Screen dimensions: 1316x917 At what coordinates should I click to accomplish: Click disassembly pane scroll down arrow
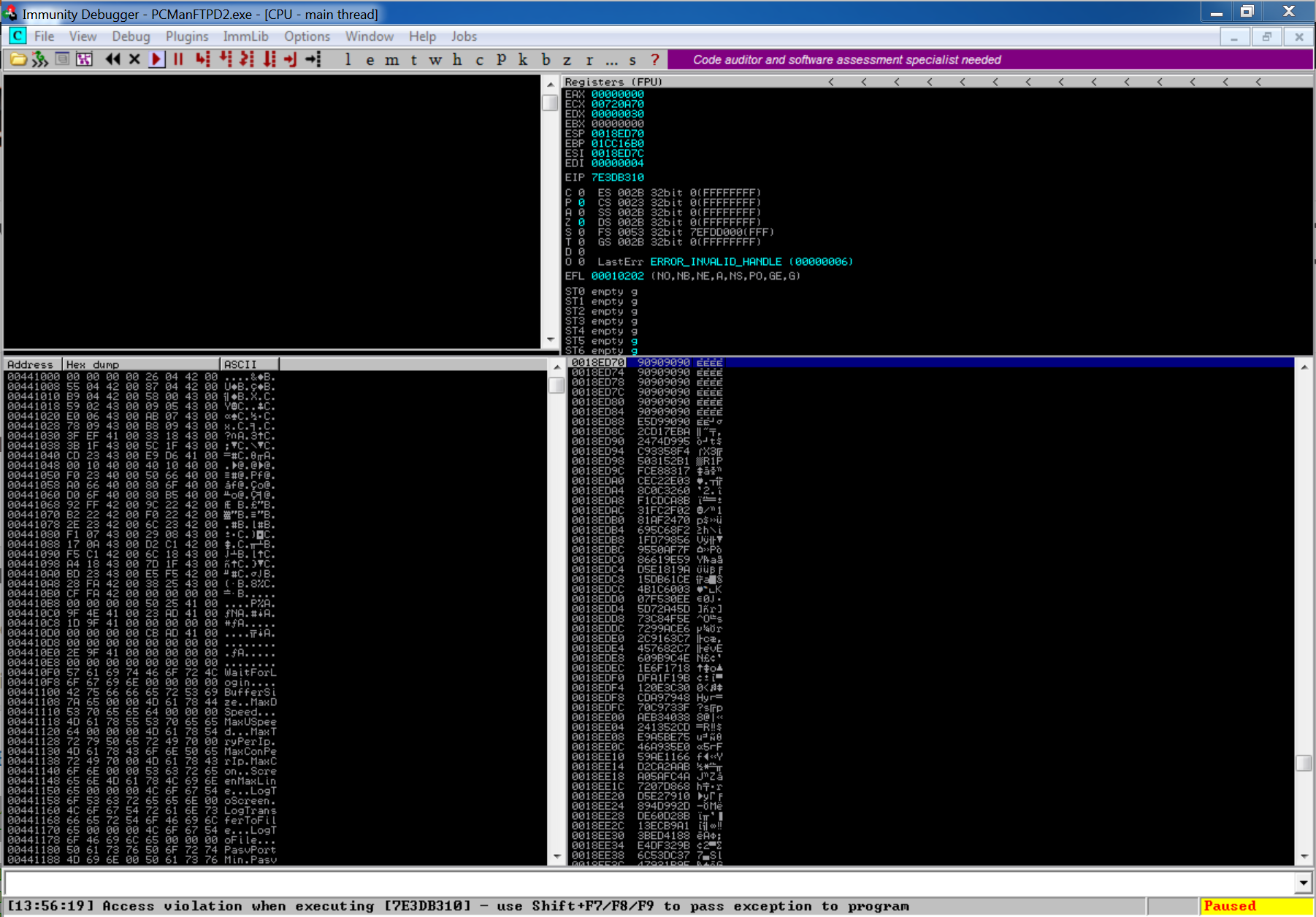point(551,340)
